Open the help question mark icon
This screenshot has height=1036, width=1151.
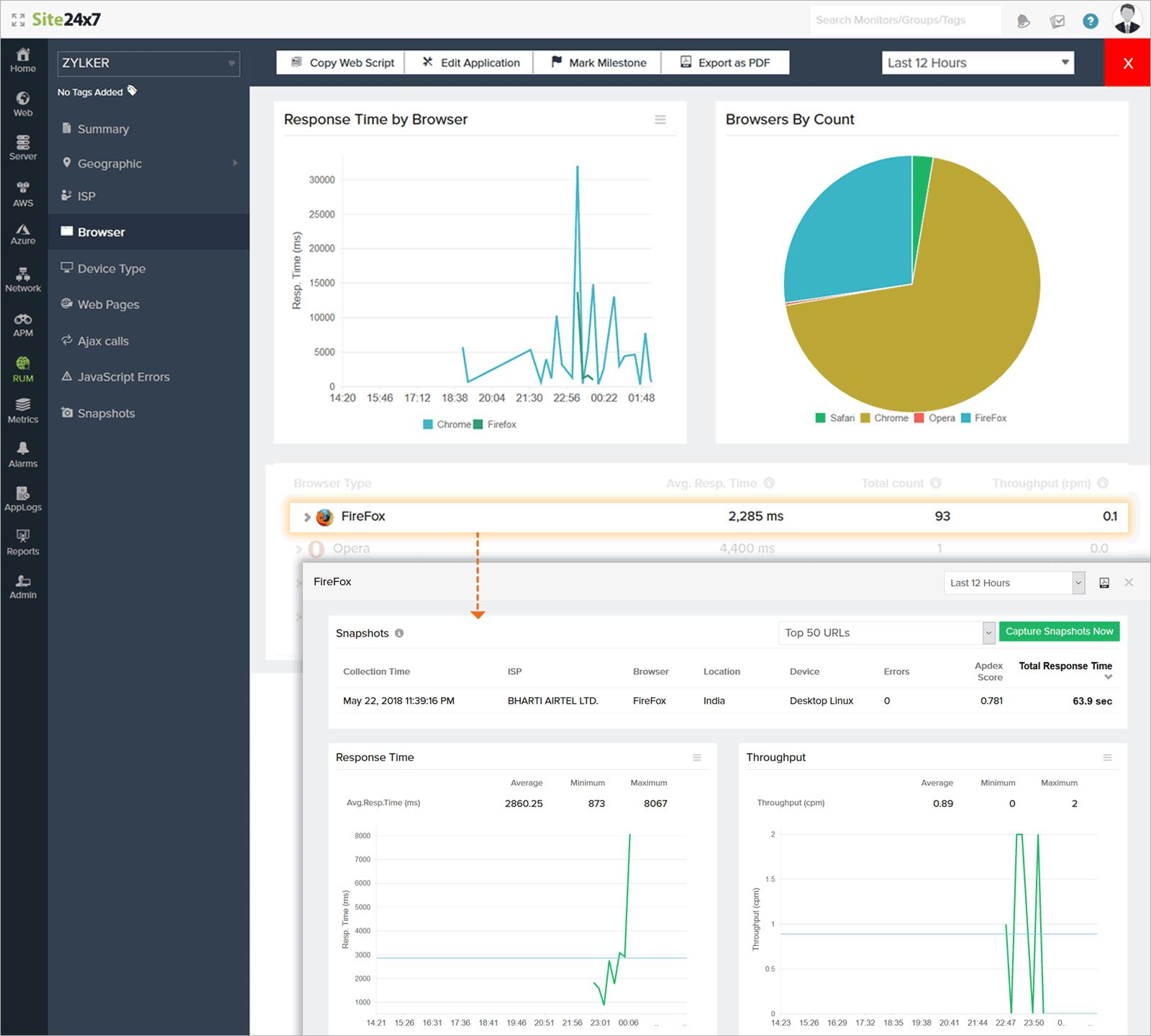click(1091, 21)
